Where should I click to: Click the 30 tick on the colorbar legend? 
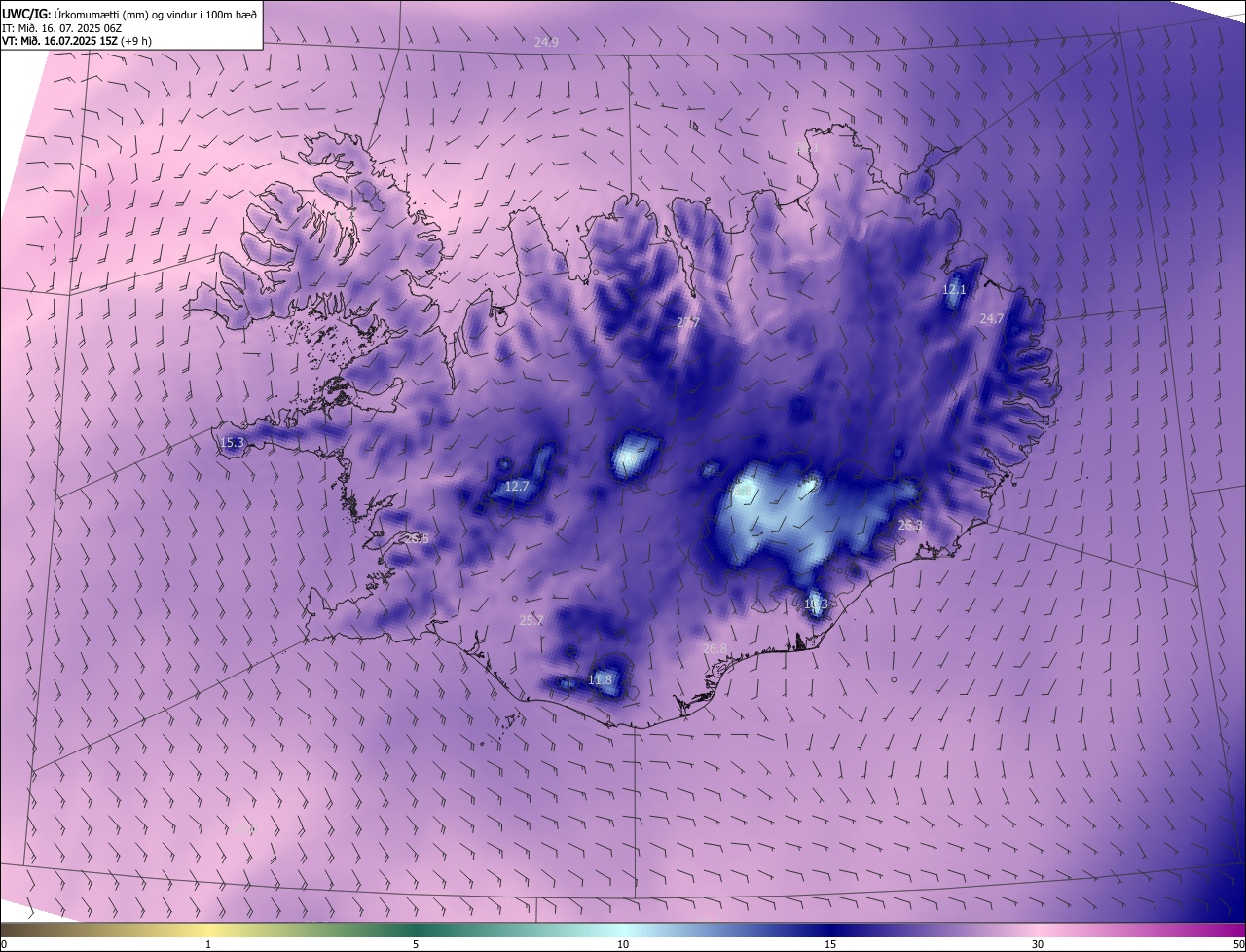point(1038,944)
